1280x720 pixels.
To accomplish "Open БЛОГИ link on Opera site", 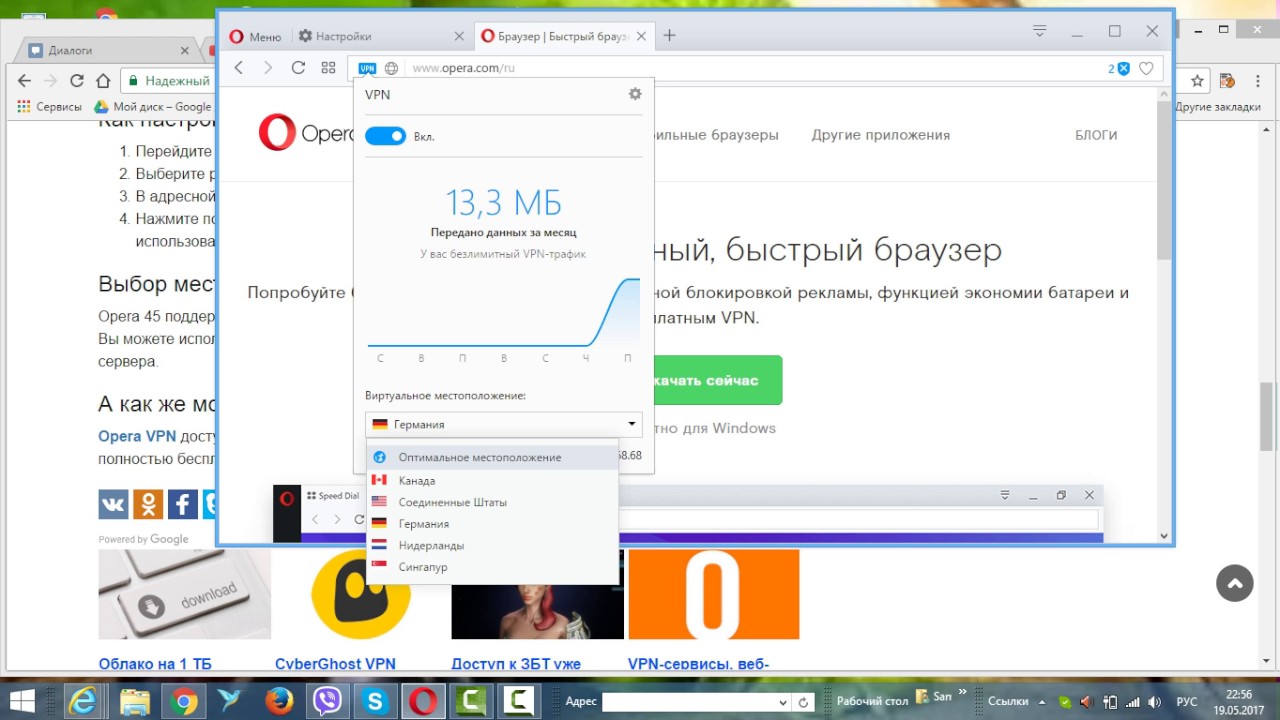I will tap(1096, 135).
